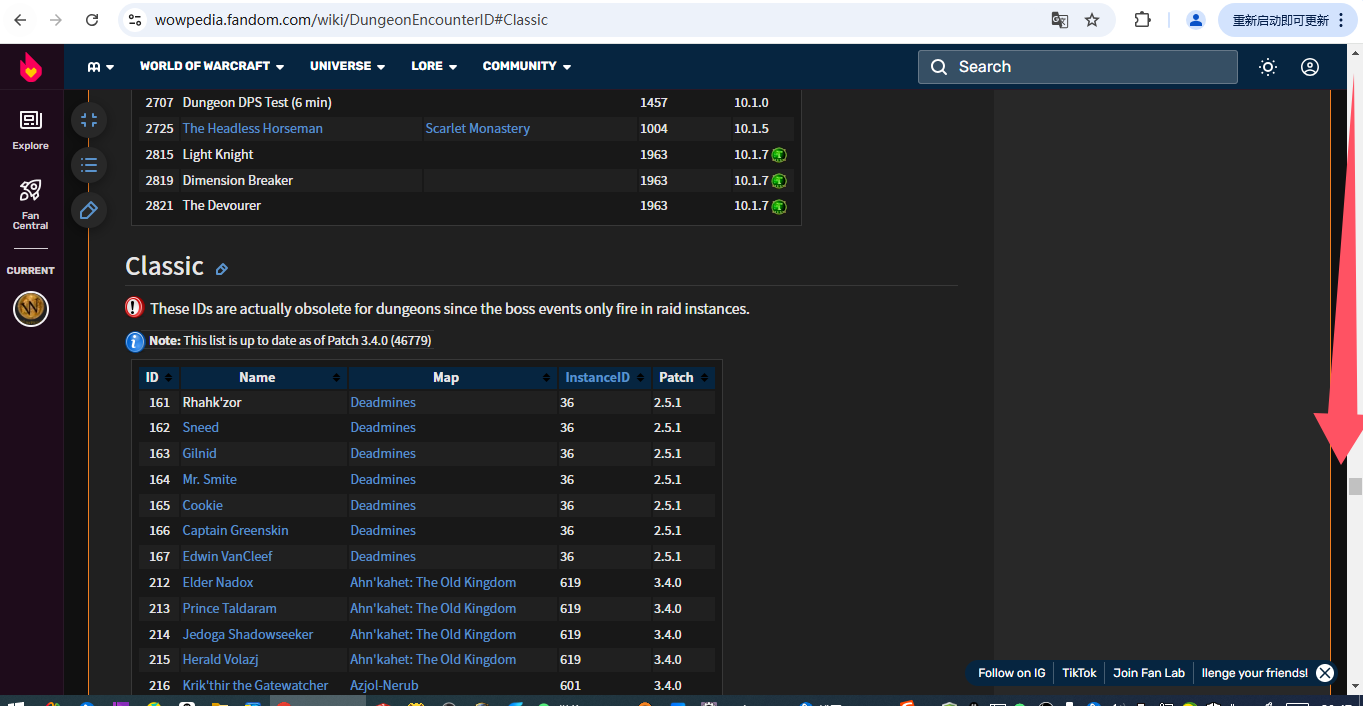Expand the wiki logo dropdown menu
1363x706 pixels.
[101, 67]
